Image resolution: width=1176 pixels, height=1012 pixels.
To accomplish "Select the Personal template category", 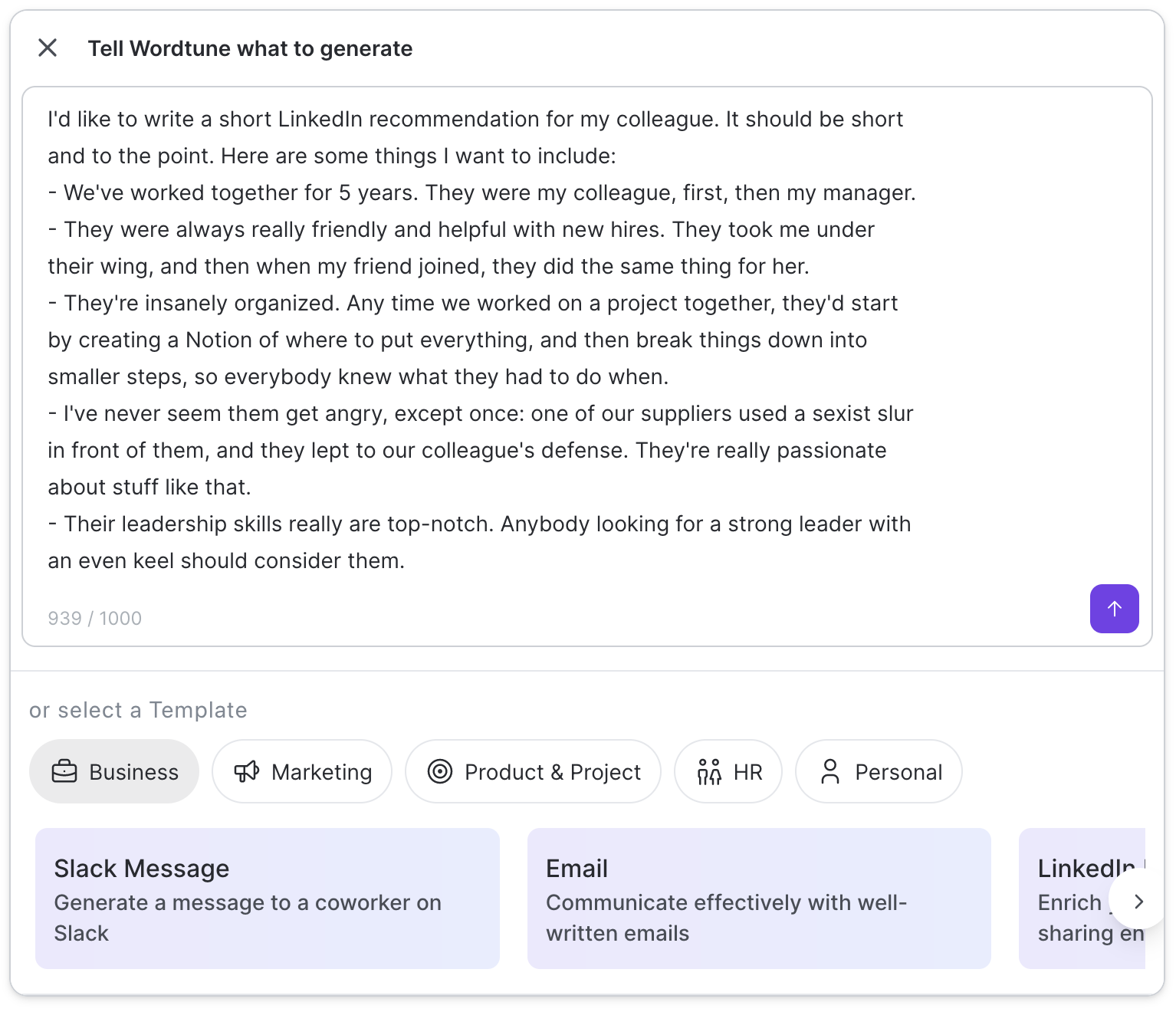I will point(879,771).
